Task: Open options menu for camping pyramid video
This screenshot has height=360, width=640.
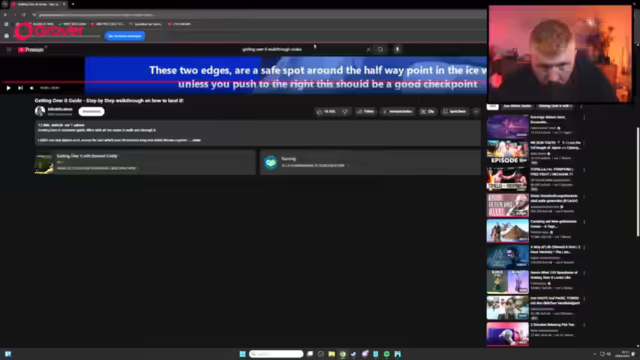Action: (x=584, y=222)
